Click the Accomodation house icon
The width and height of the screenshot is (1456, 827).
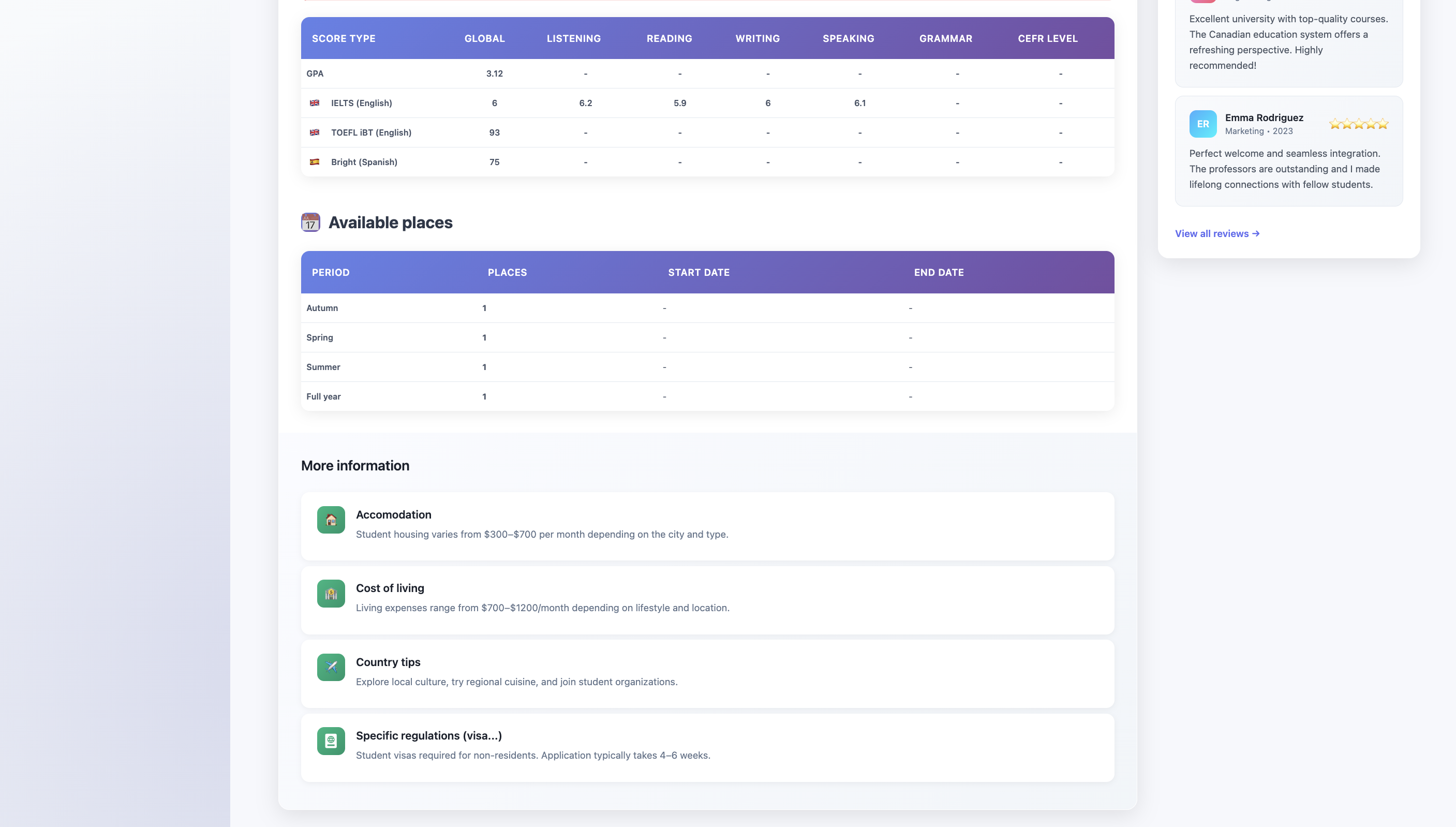(331, 520)
